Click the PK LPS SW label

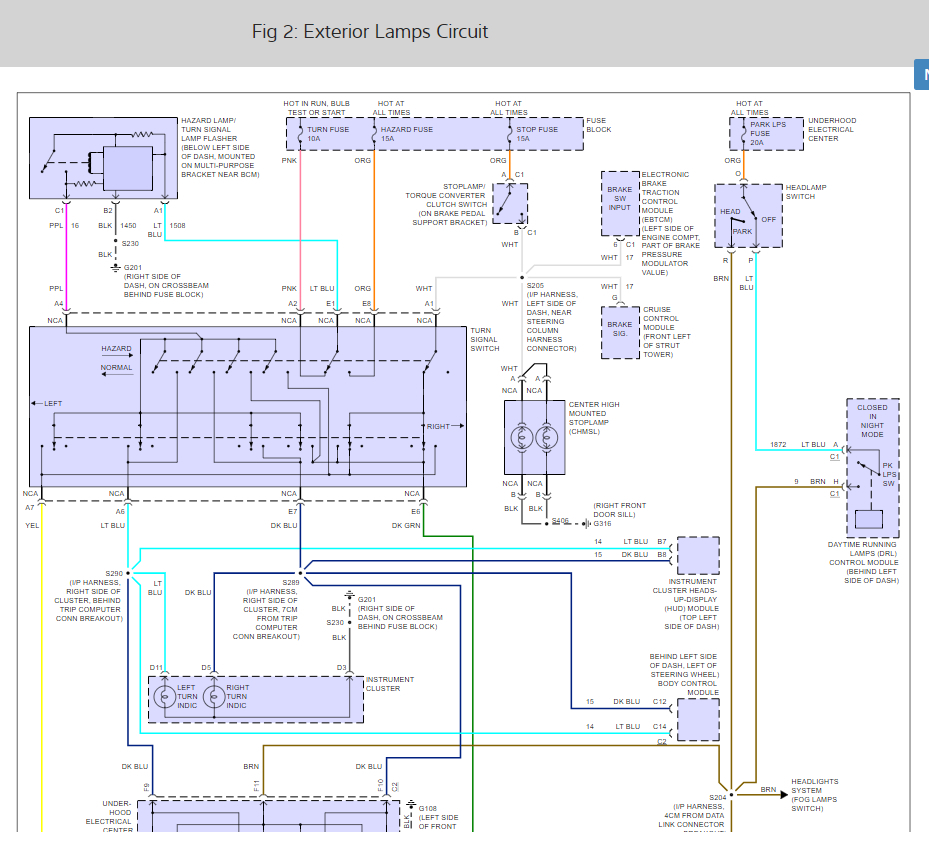coord(889,474)
